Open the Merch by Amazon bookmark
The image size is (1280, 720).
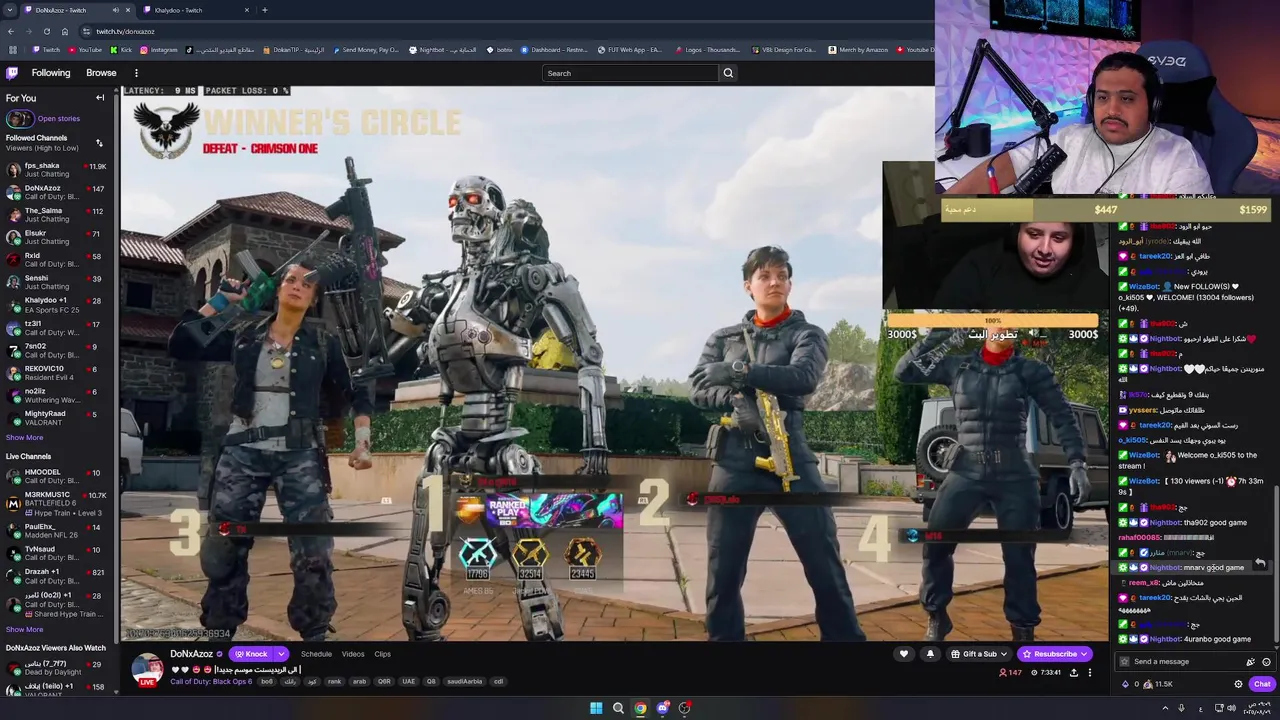coord(858,50)
